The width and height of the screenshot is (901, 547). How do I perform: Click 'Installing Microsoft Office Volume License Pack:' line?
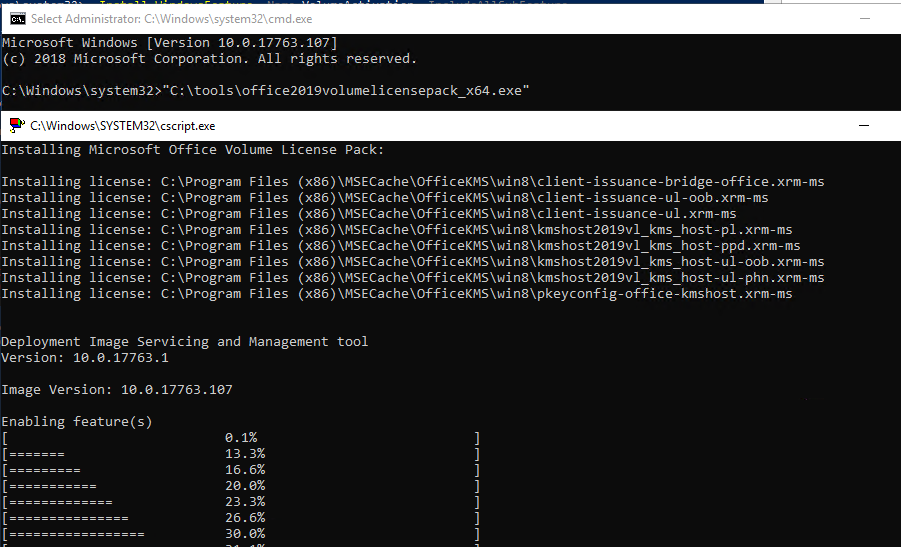click(192, 149)
